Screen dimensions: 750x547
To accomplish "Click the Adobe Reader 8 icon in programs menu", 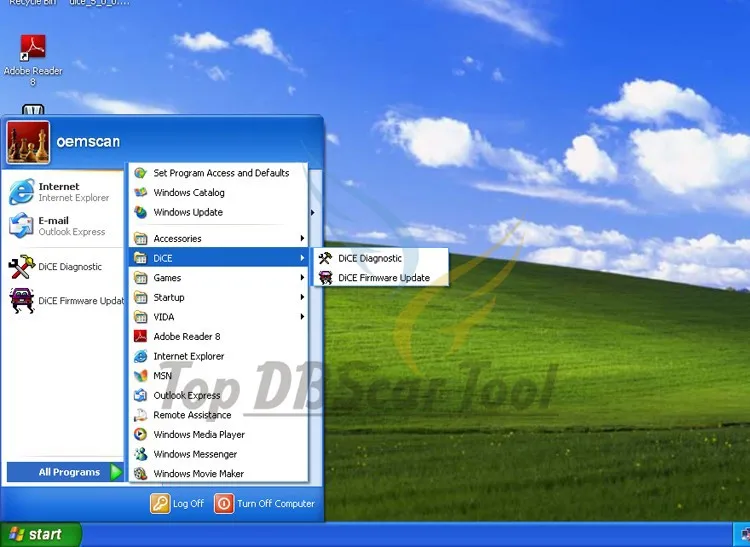I will pyautogui.click(x=140, y=336).
